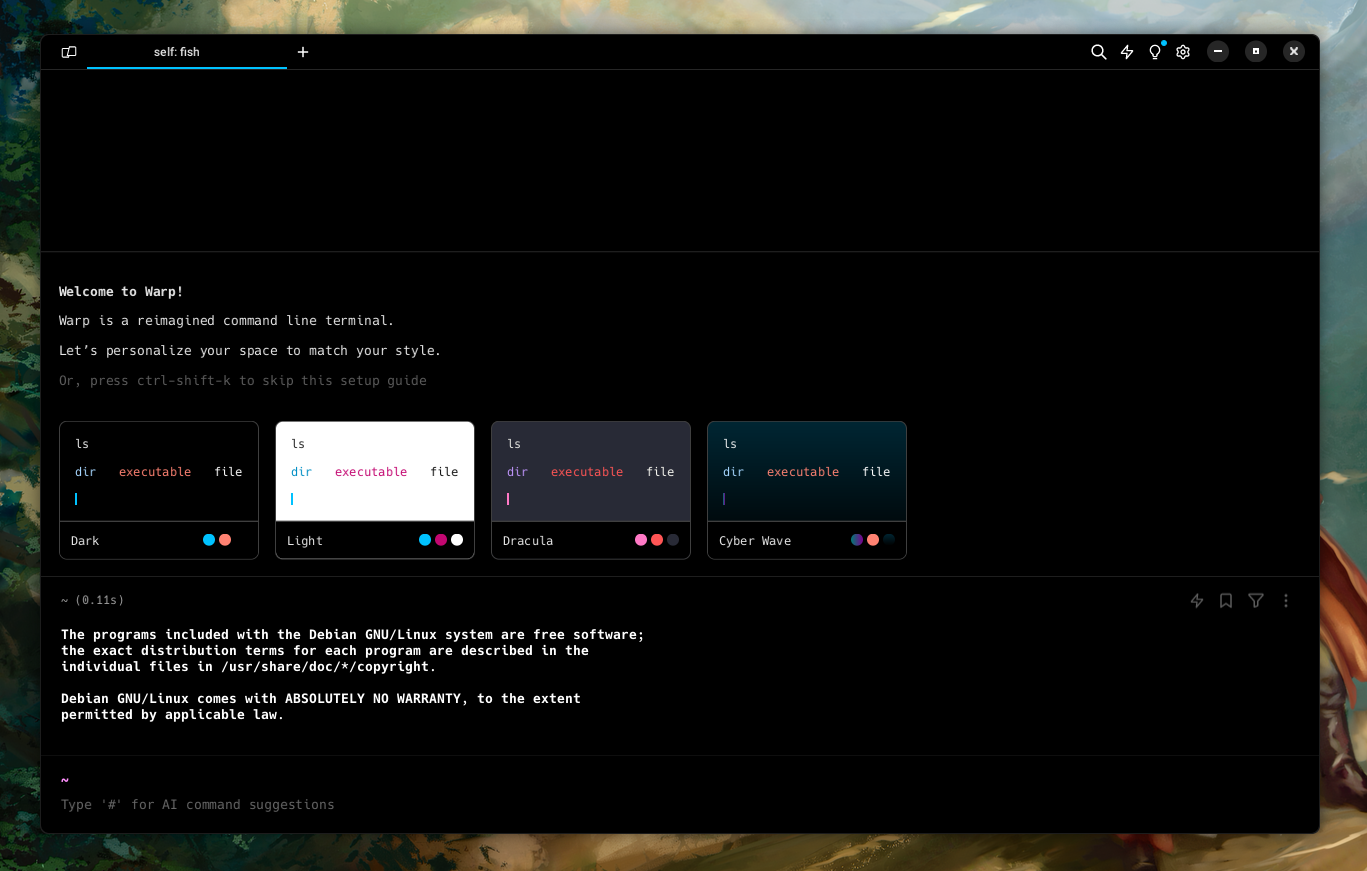This screenshot has height=871, width=1367.
Task: Open the three-dot block menu
Action: [x=1286, y=601]
